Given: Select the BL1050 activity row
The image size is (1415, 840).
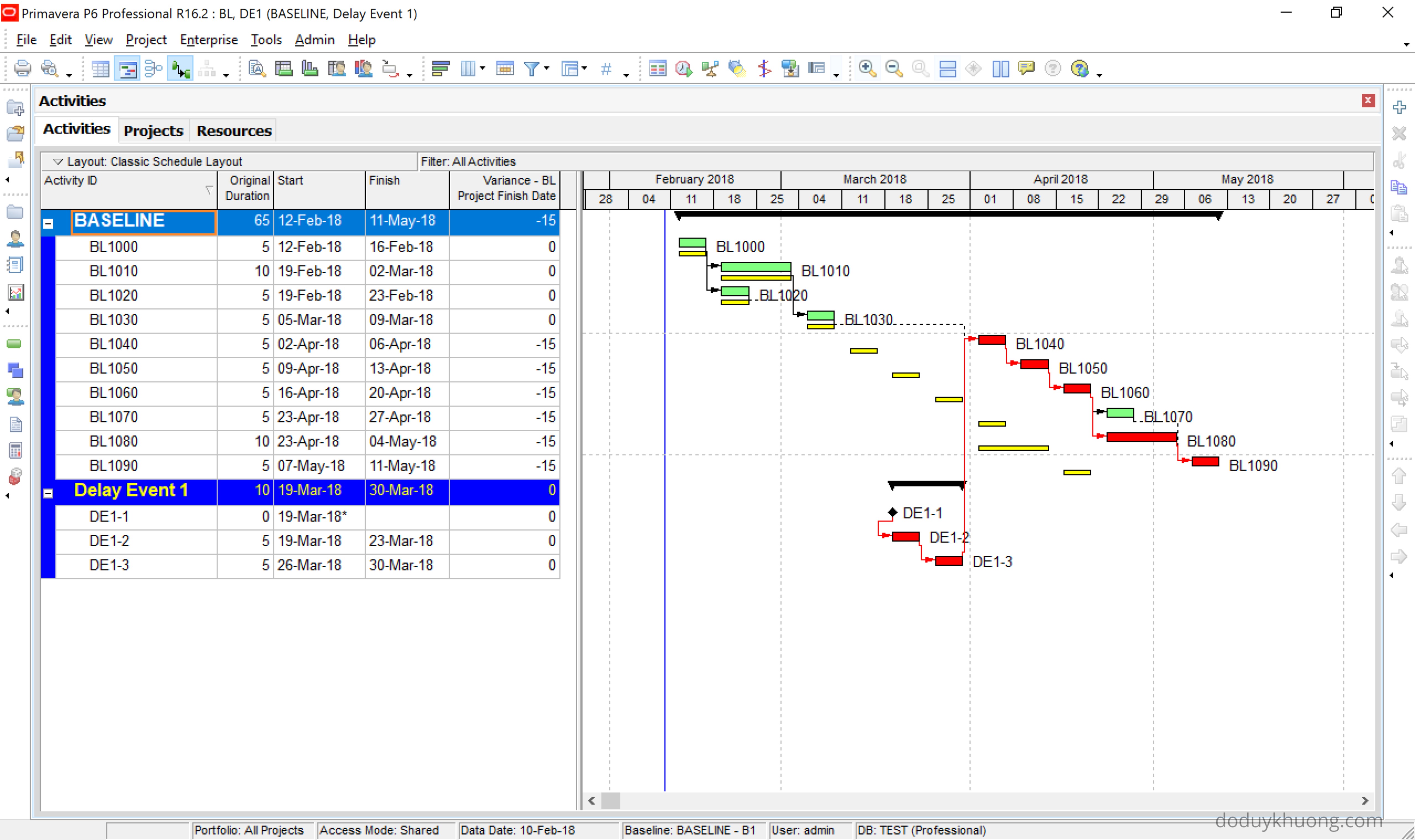Looking at the screenshot, I should [x=113, y=369].
